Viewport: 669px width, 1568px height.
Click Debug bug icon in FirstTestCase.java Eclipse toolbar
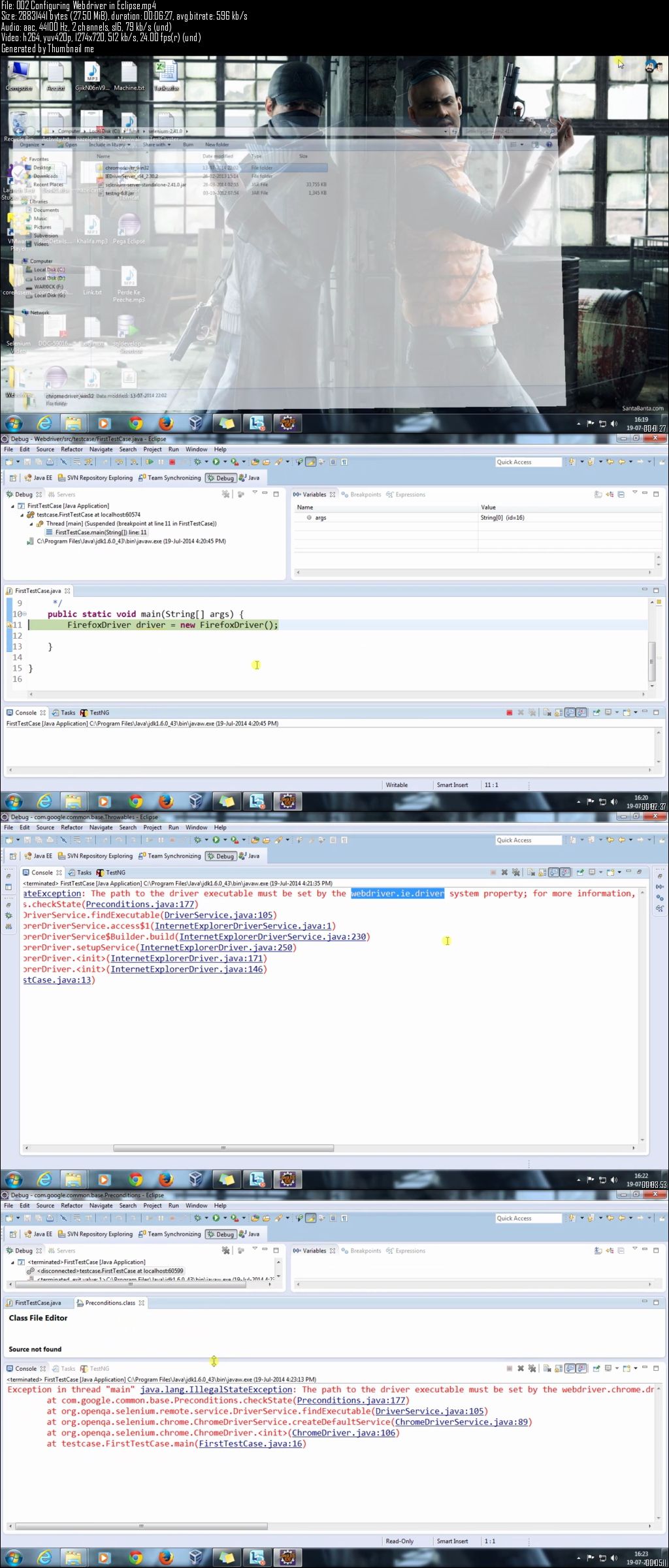coord(197,462)
